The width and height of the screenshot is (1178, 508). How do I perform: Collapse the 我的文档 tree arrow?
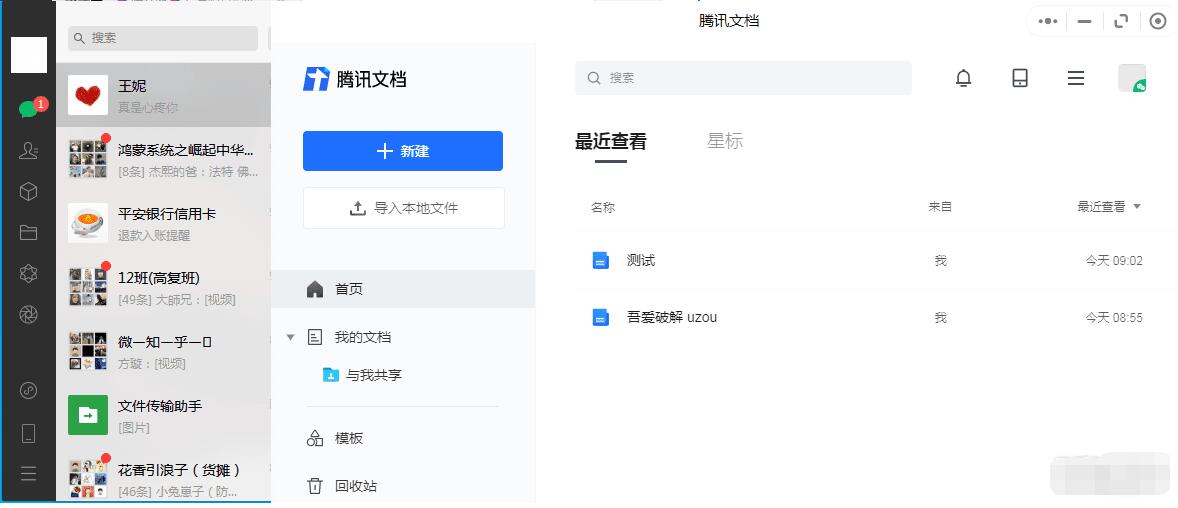(291, 337)
